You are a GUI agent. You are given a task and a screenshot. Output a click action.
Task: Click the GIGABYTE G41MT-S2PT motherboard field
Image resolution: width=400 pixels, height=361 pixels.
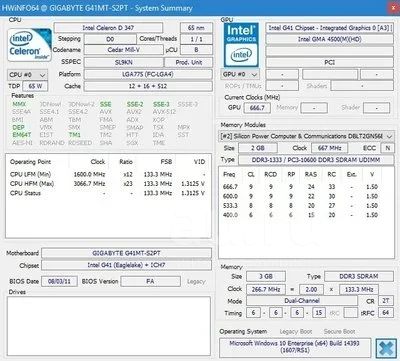(x=126, y=253)
